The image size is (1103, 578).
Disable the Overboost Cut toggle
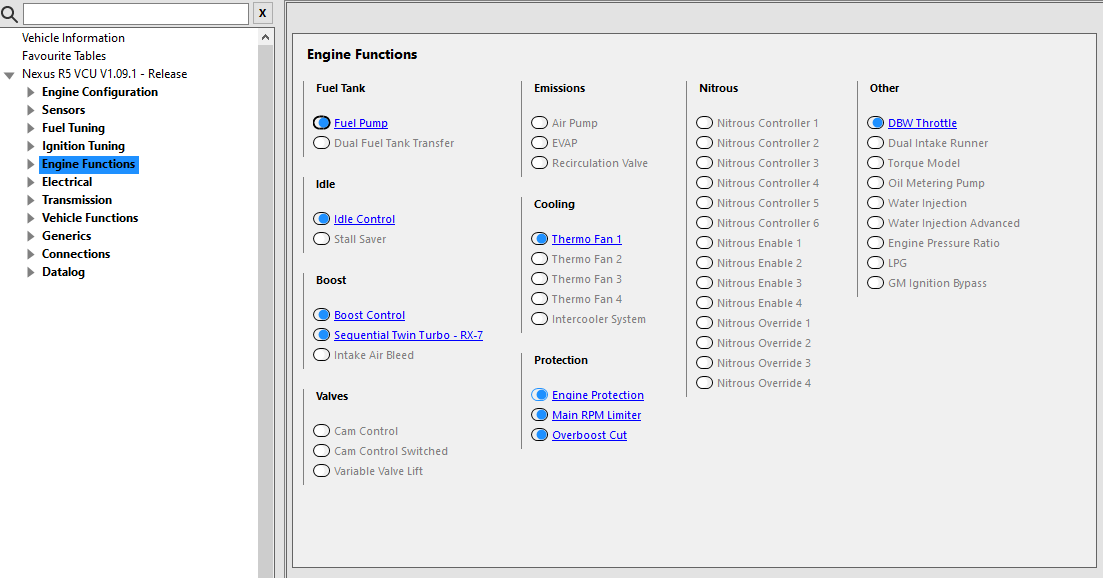540,435
